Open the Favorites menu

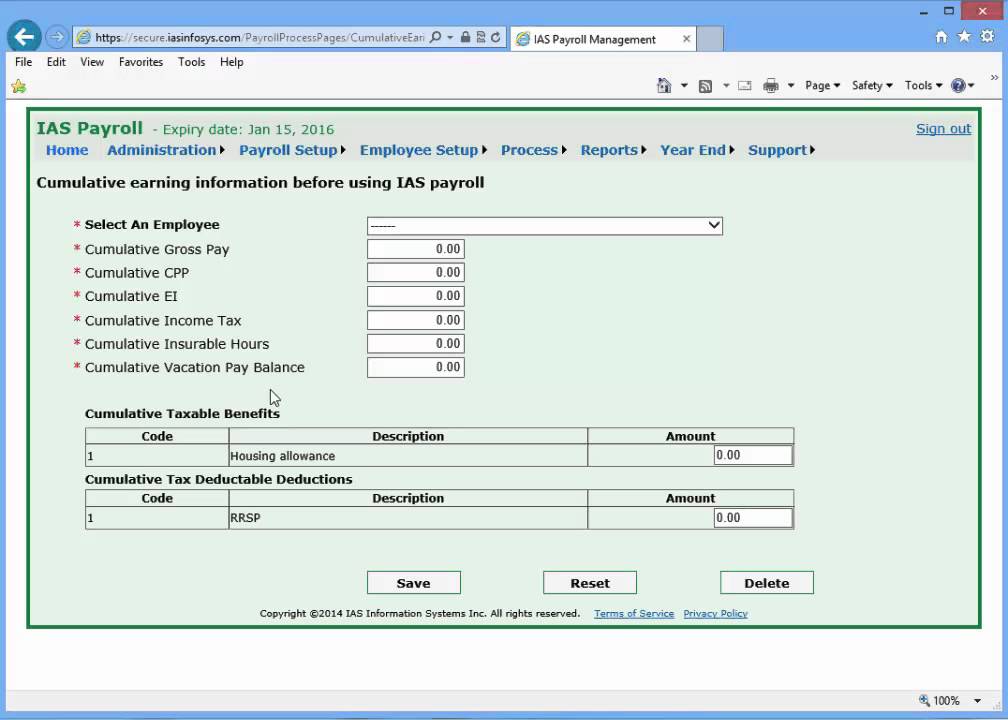pos(141,62)
